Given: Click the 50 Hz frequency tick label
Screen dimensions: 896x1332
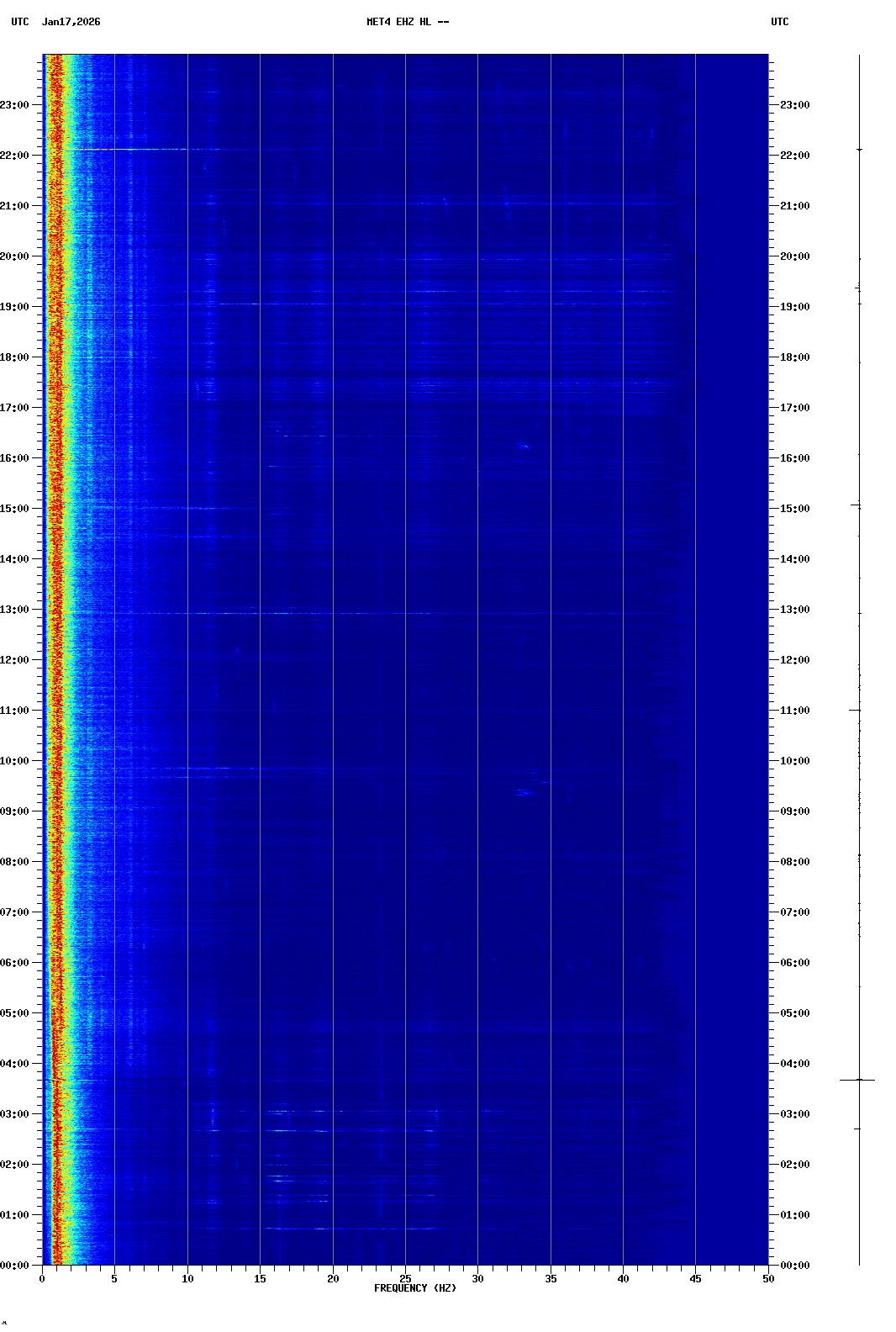Looking at the screenshot, I should (x=768, y=1279).
